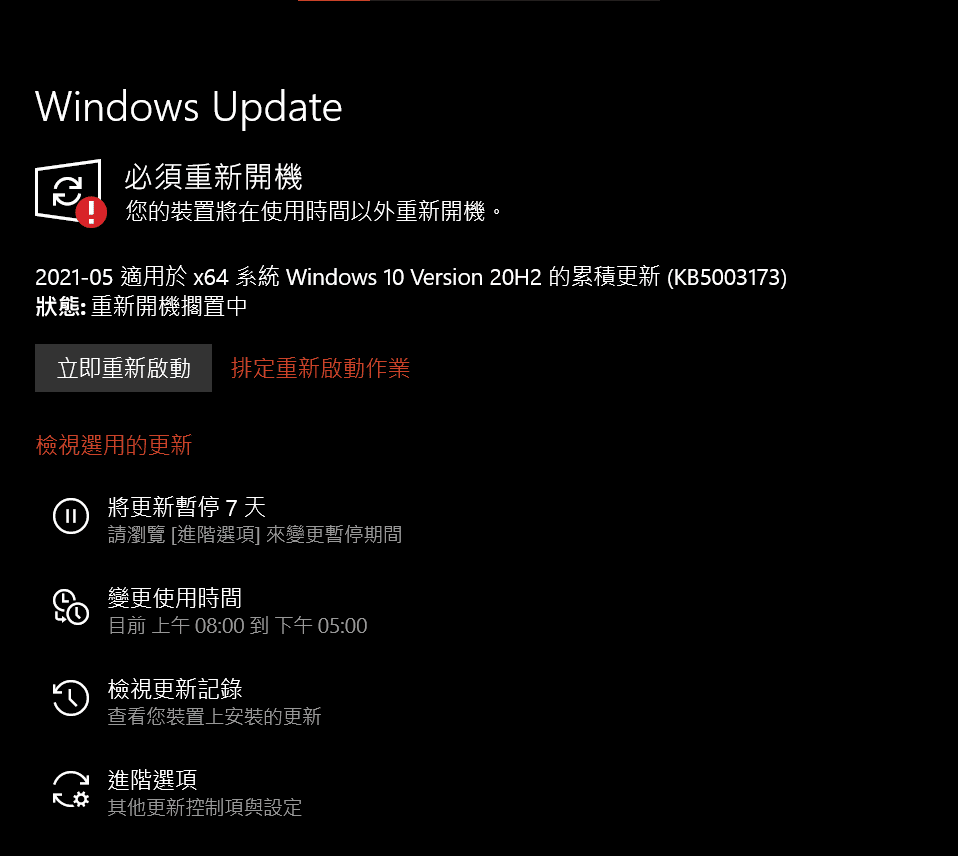Click the 其他更新控制項與設定 subtitle
Viewport: 958px width, 856px height.
pyautogui.click(x=205, y=807)
